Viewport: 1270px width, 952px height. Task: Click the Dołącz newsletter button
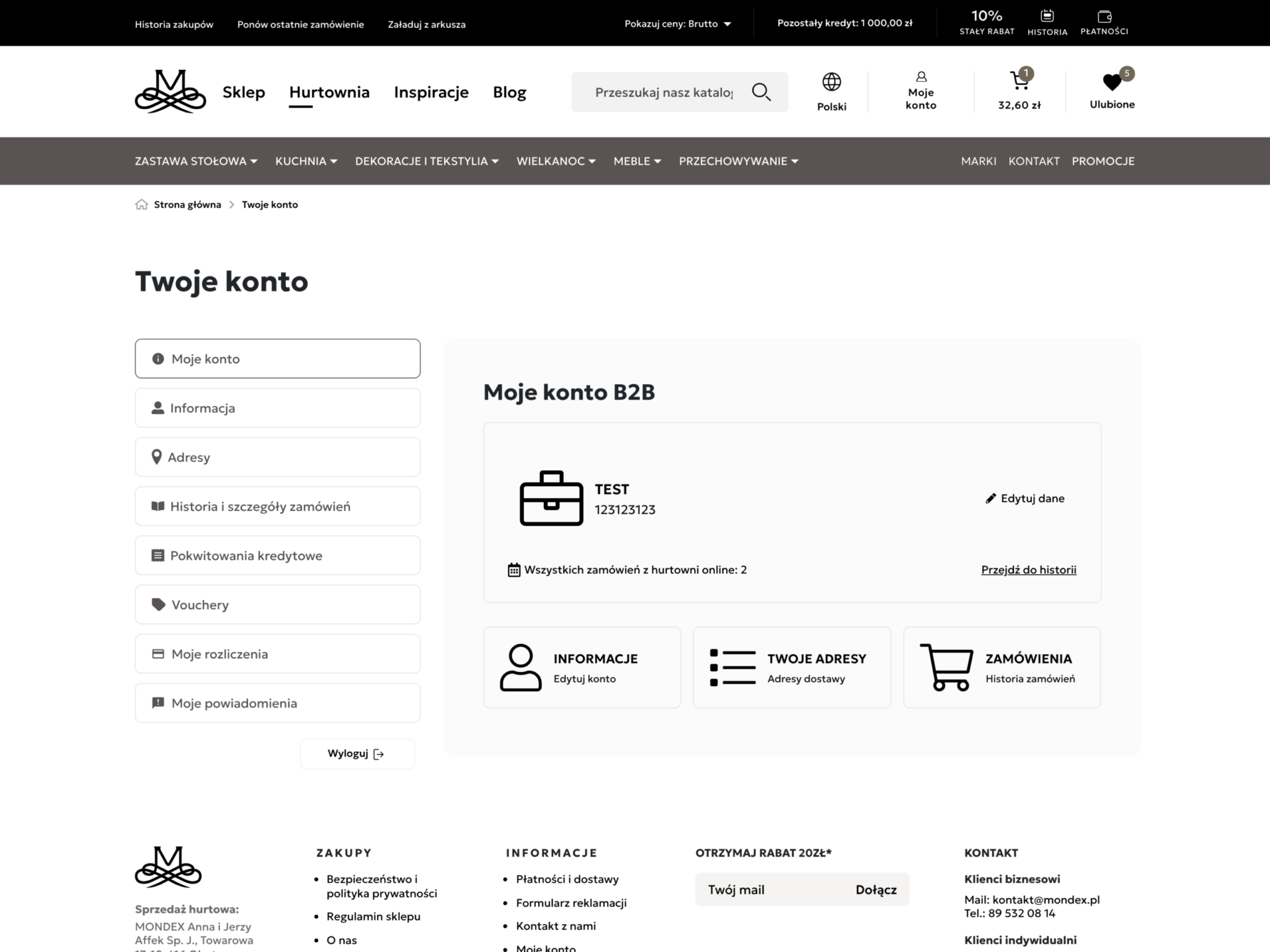(876, 889)
